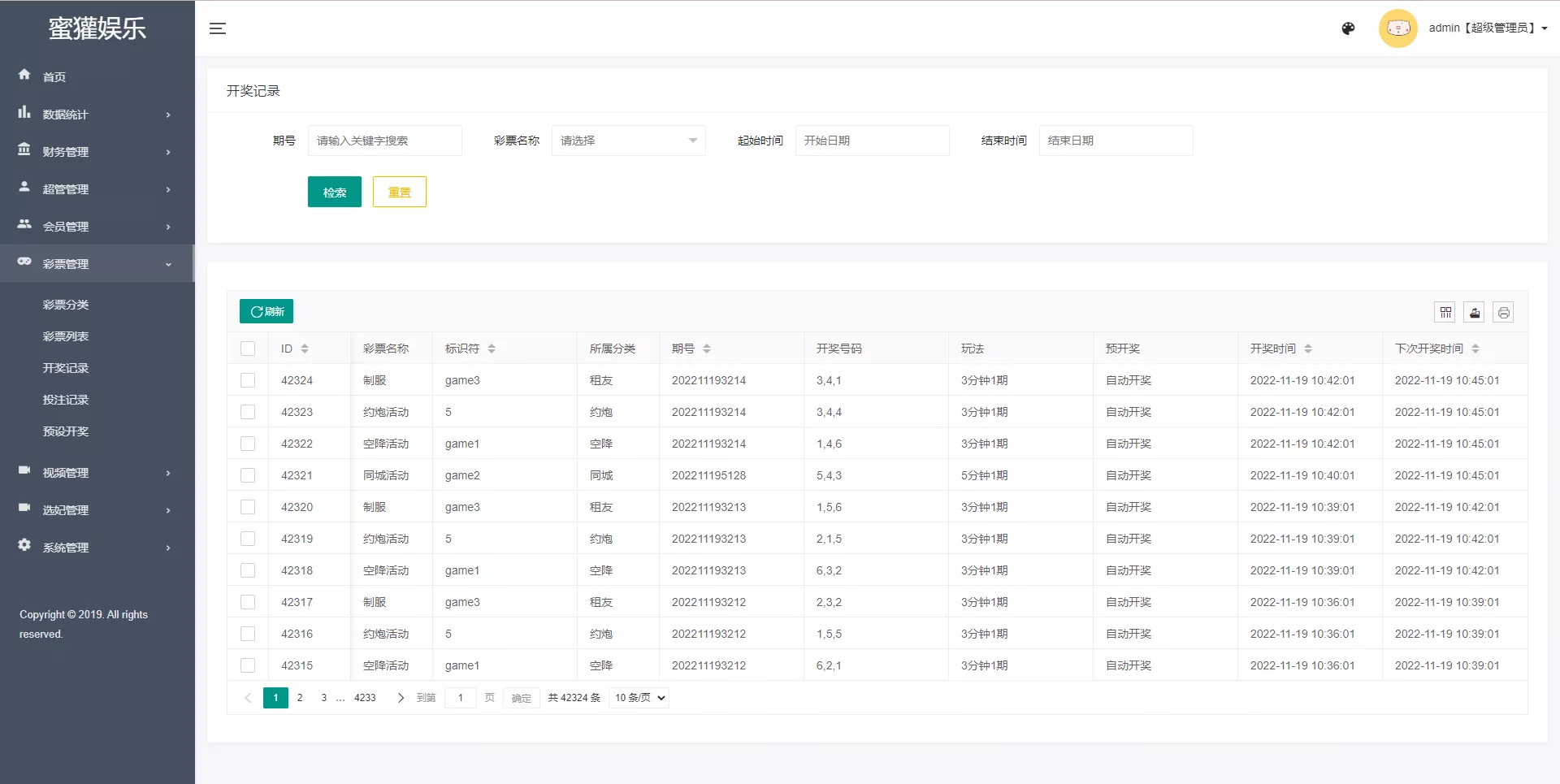Open the 10条/页 page size dropdown
The width and height of the screenshot is (1560, 784).
(x=638, y=697)
